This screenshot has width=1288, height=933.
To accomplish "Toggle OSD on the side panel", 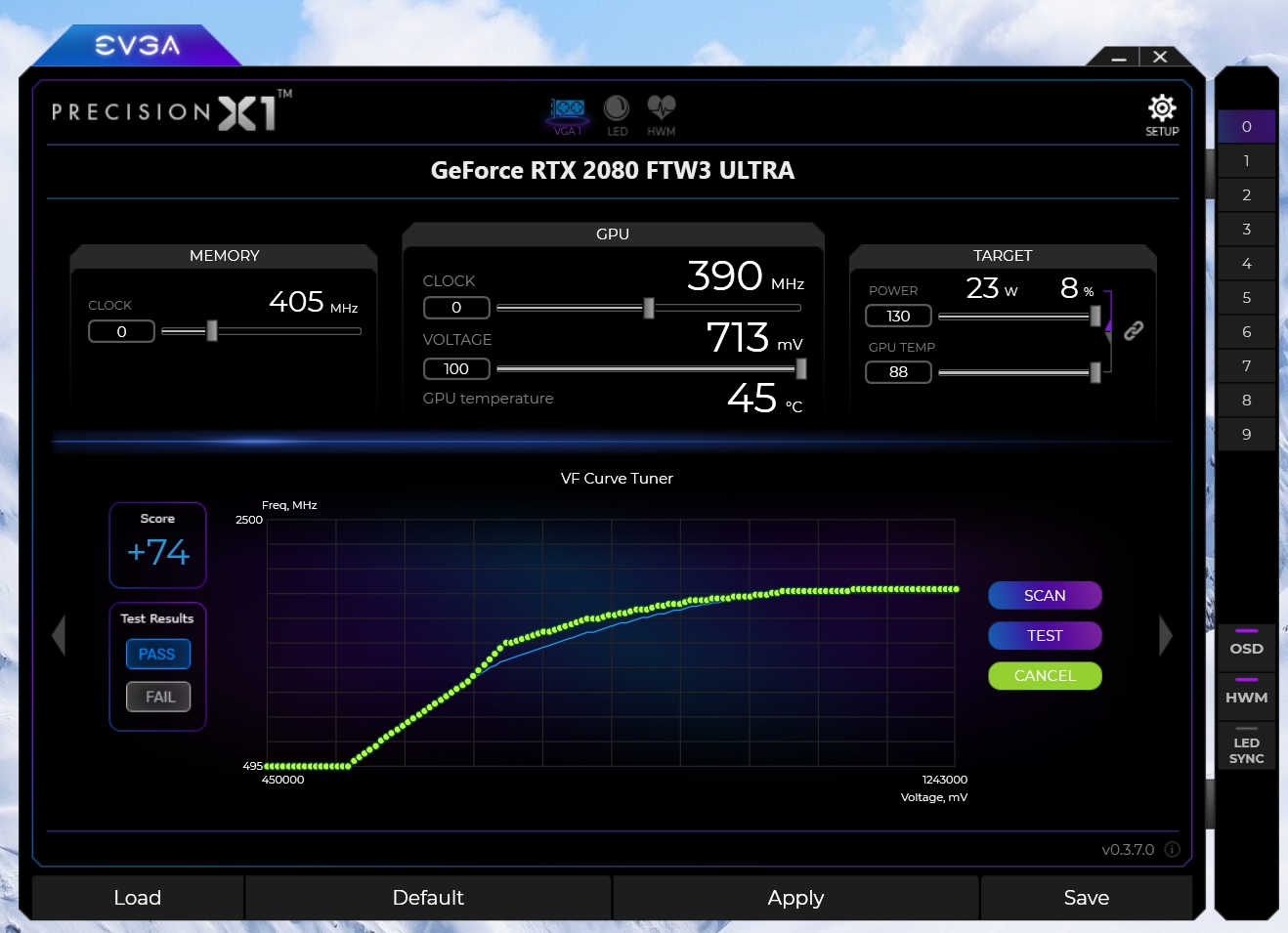I will 1246,647.
